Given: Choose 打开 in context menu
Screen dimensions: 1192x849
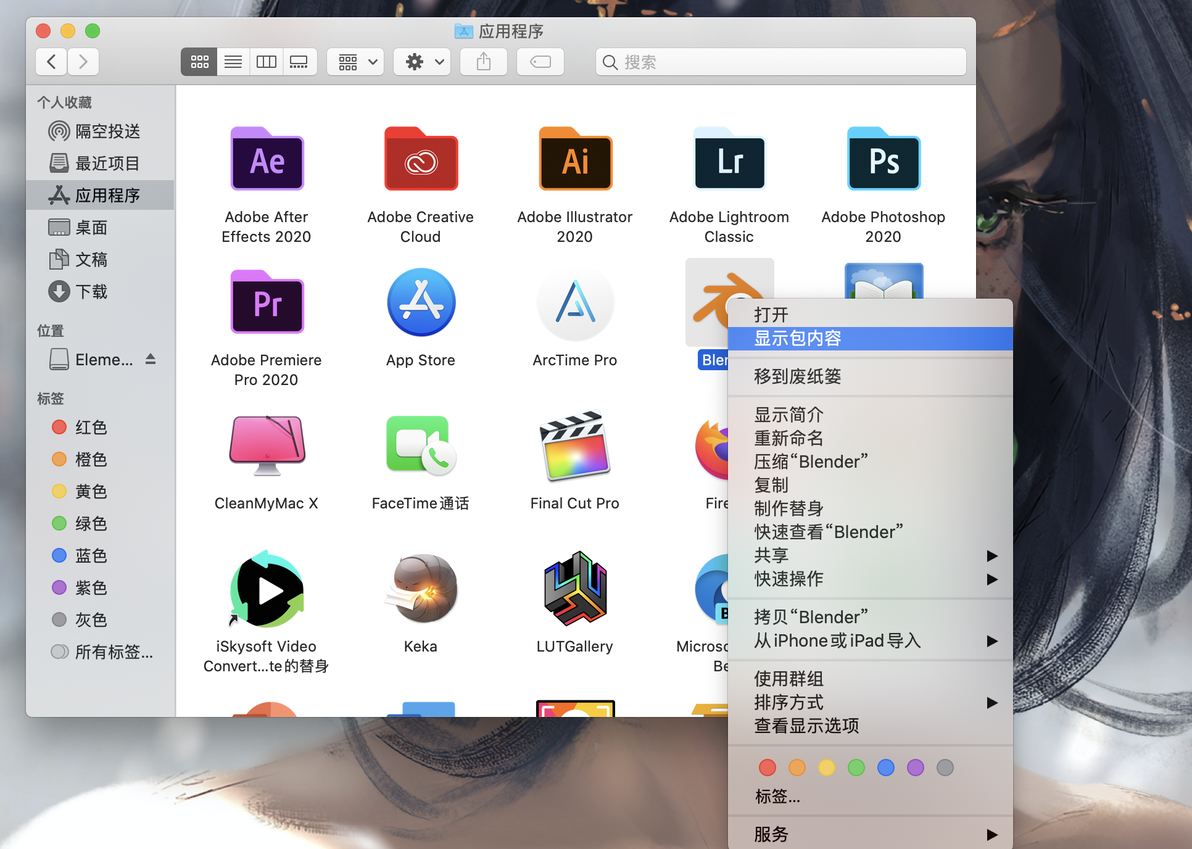Looking at the screenshot, I should point(870,315).
